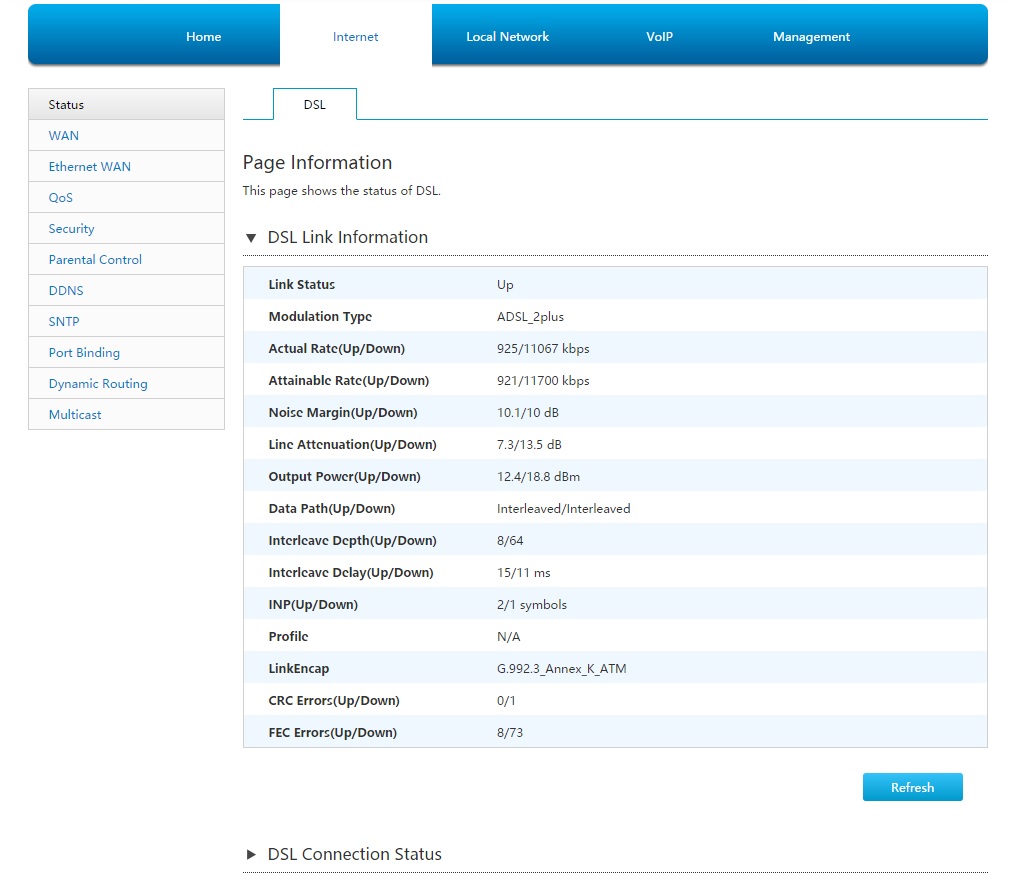1012x881 pixels.
Task: Collapse the DSL Link Information section
Action: tap(252, 238)
